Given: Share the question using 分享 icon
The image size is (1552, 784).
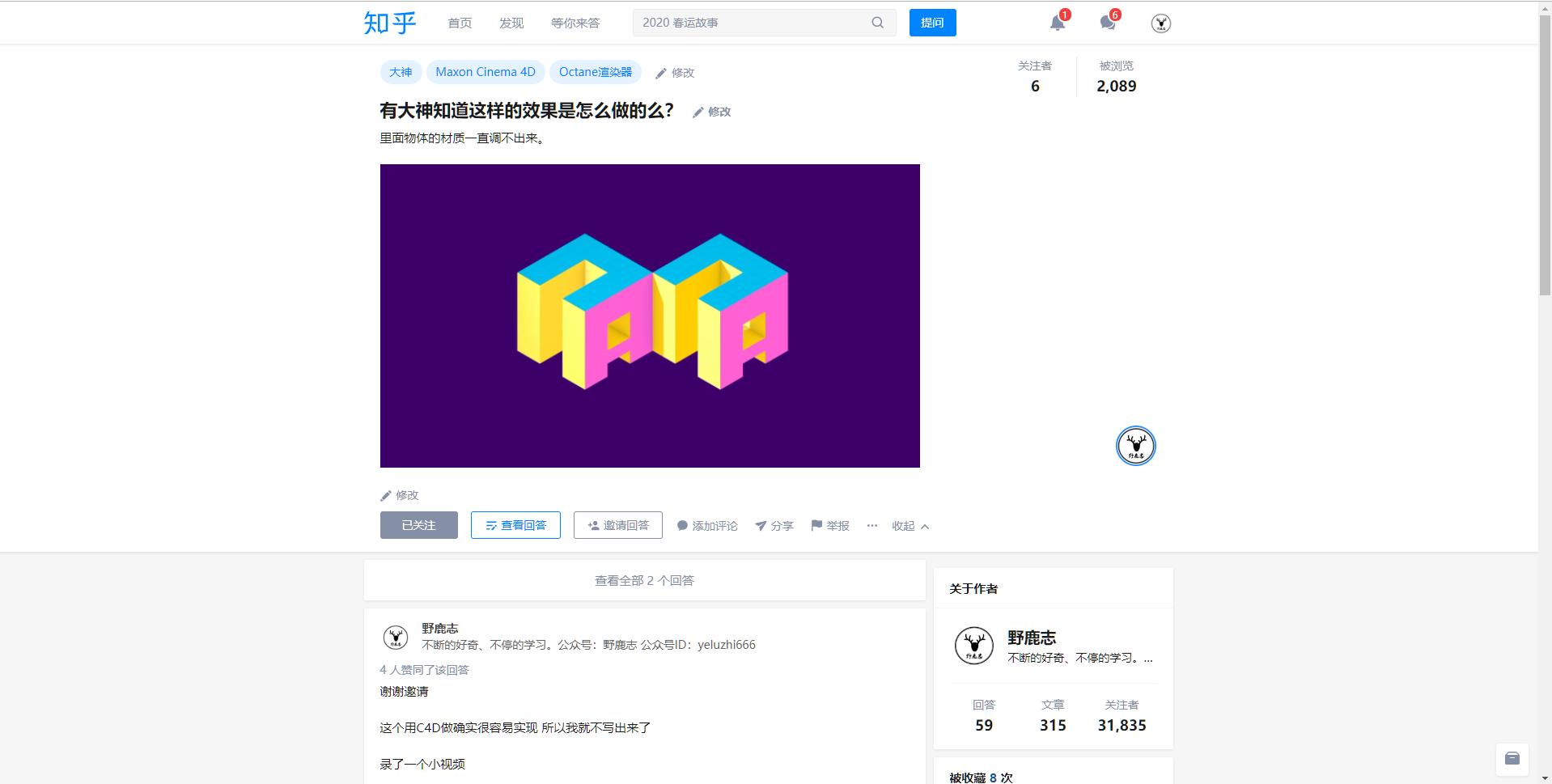Looking at the screenshot, I should click(774, 525).
